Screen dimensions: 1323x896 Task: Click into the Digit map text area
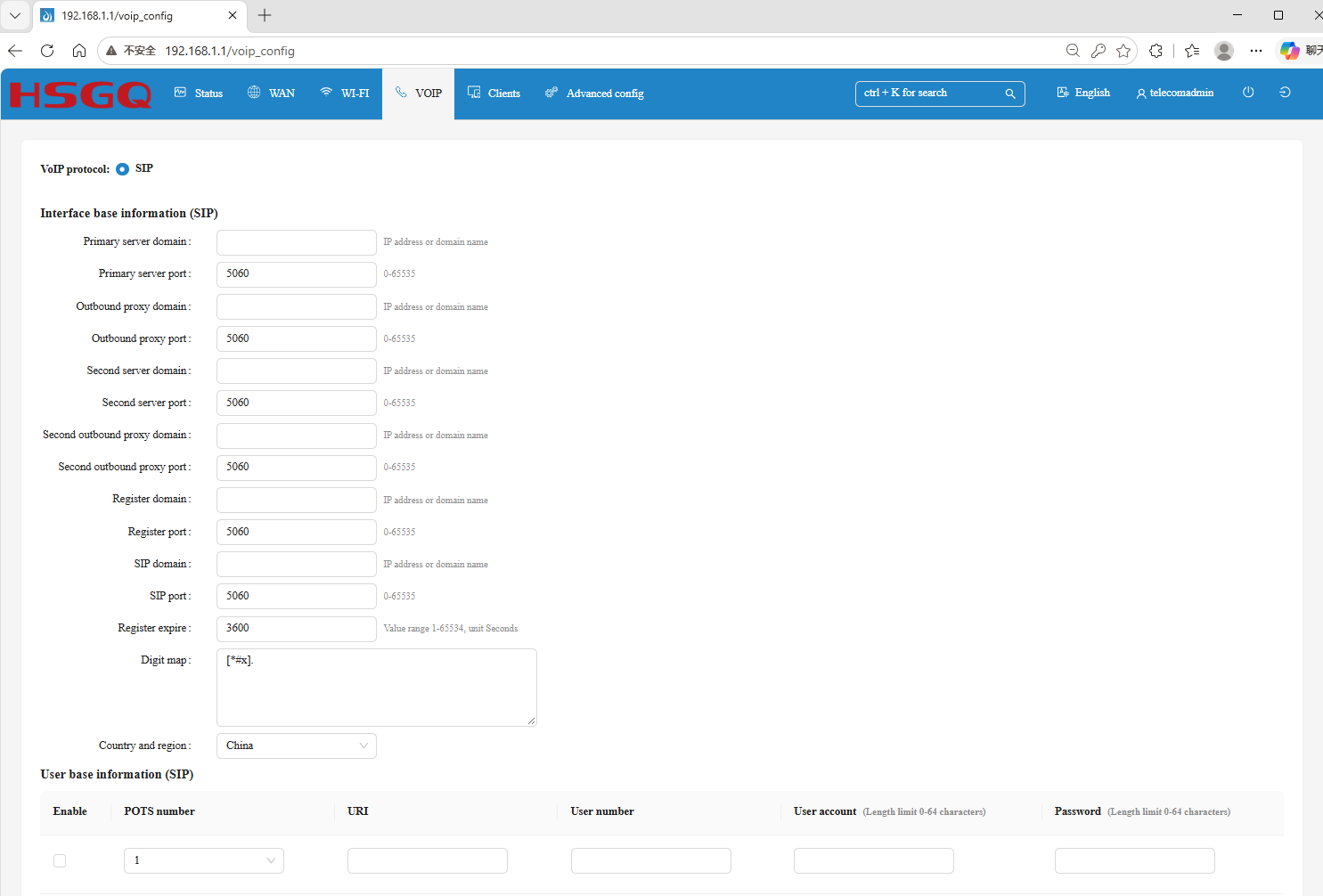(x=377, y=688)
